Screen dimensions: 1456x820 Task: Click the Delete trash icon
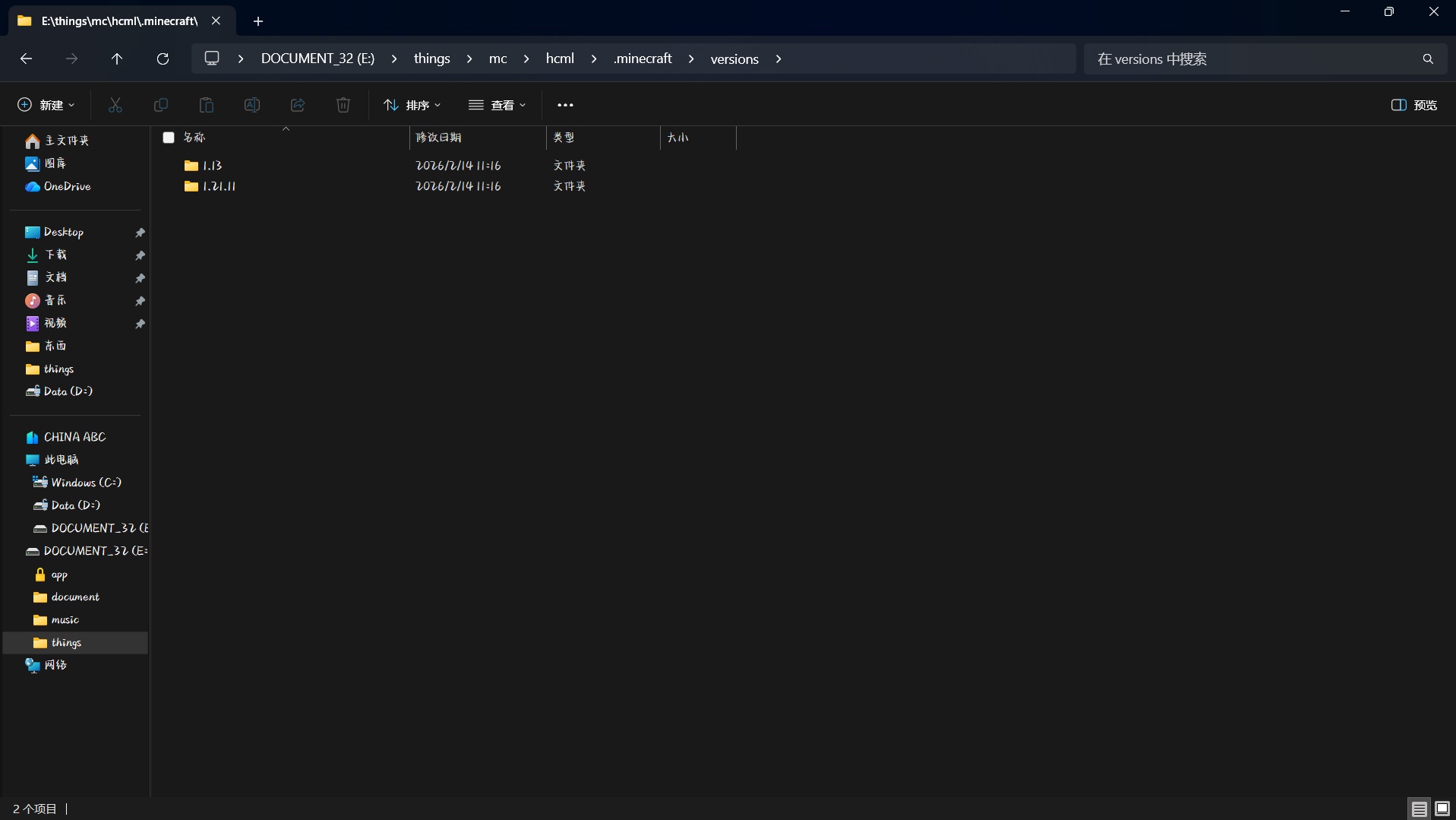pos(343,105)
